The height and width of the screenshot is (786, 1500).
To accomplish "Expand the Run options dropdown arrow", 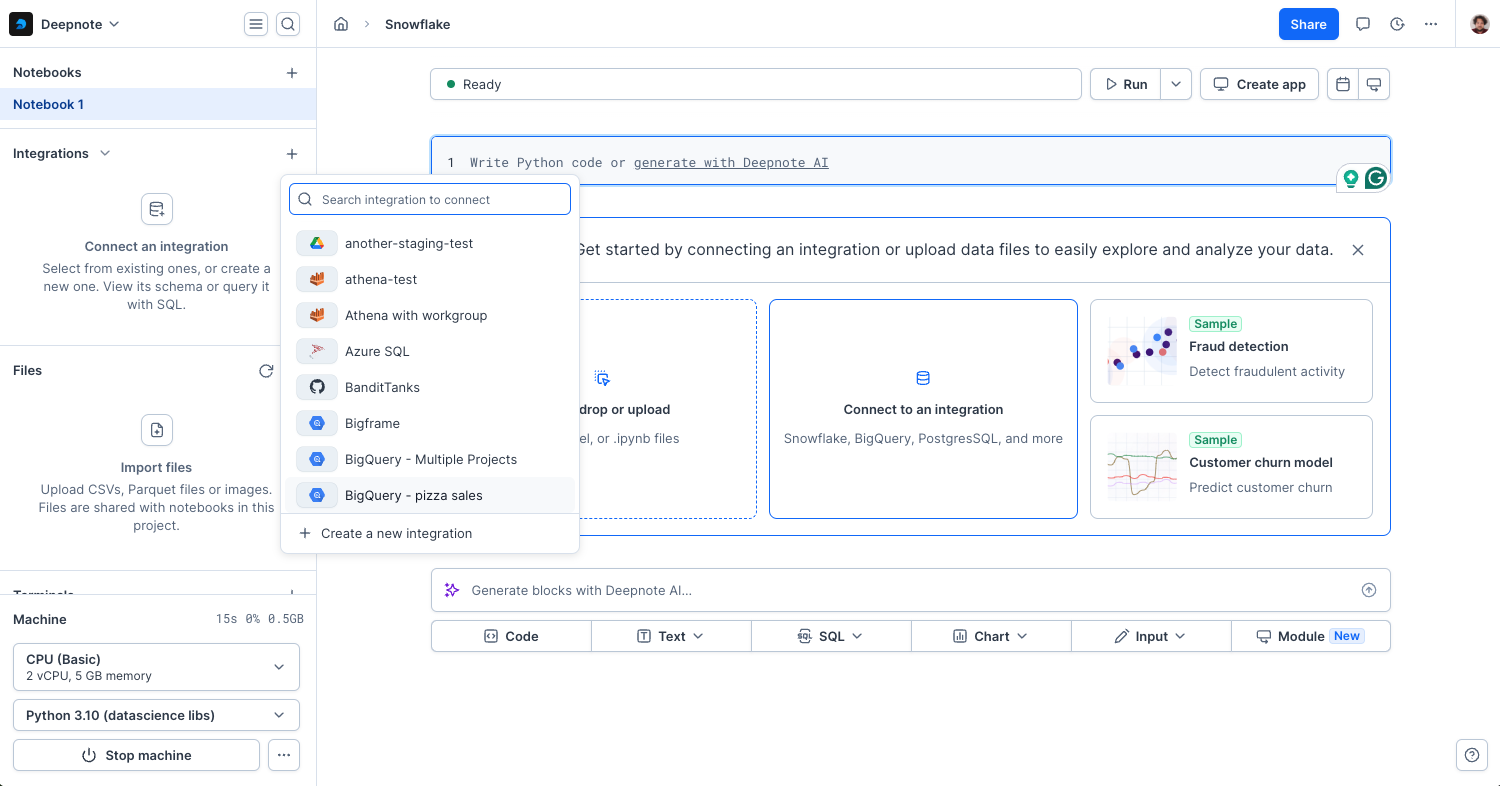I will pos(1176,84).
